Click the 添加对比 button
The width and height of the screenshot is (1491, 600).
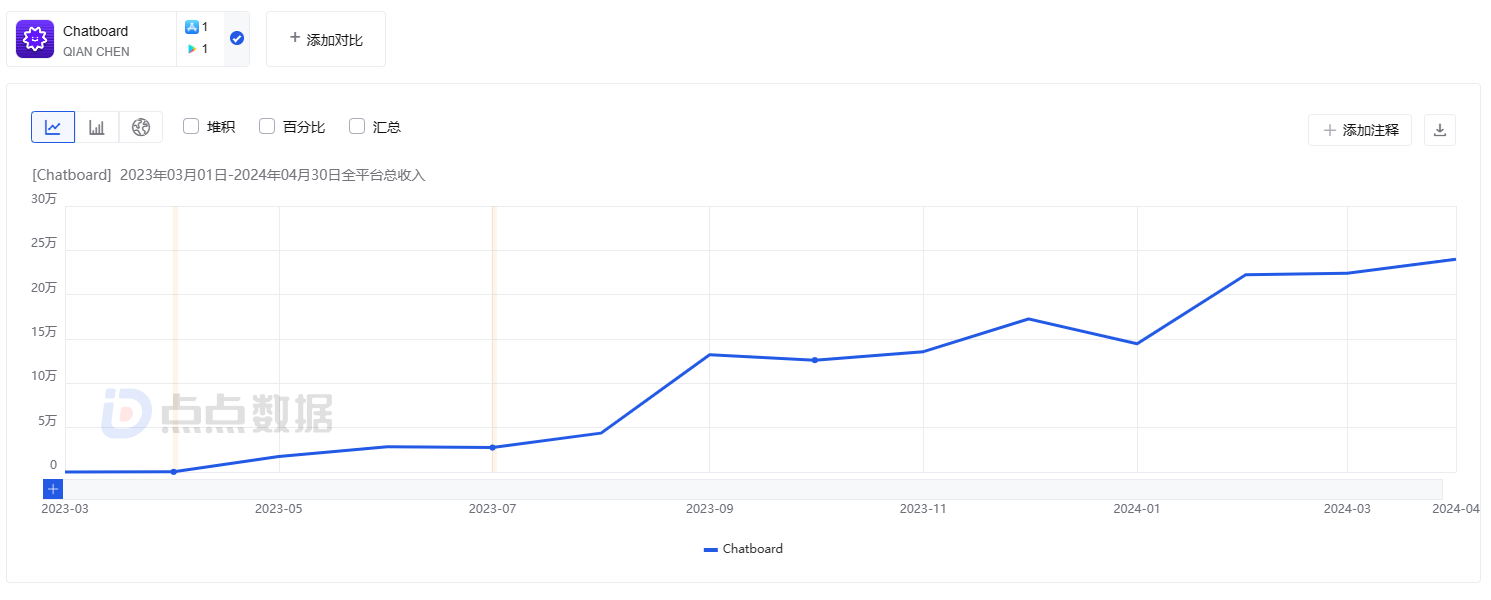click(x=326, y=39)
